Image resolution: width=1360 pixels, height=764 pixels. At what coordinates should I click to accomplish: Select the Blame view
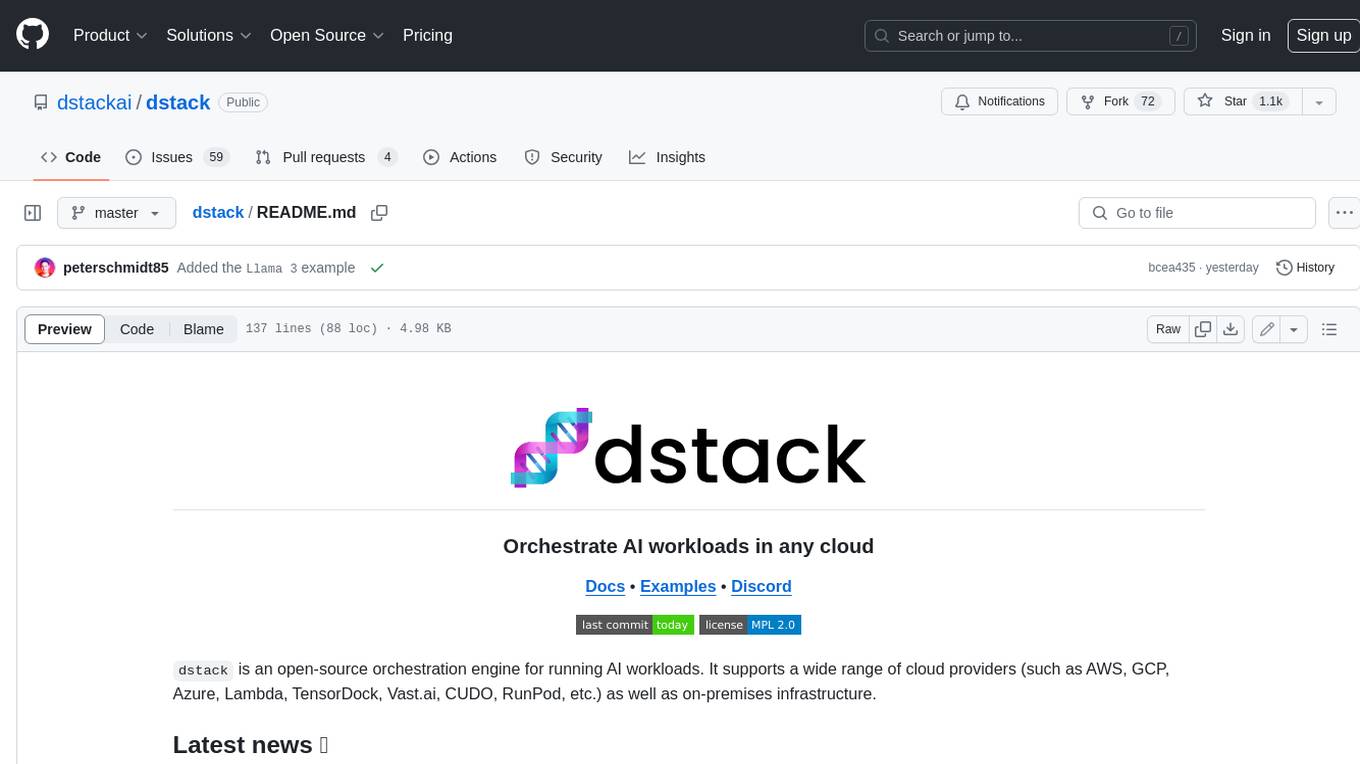click(203, 329)
